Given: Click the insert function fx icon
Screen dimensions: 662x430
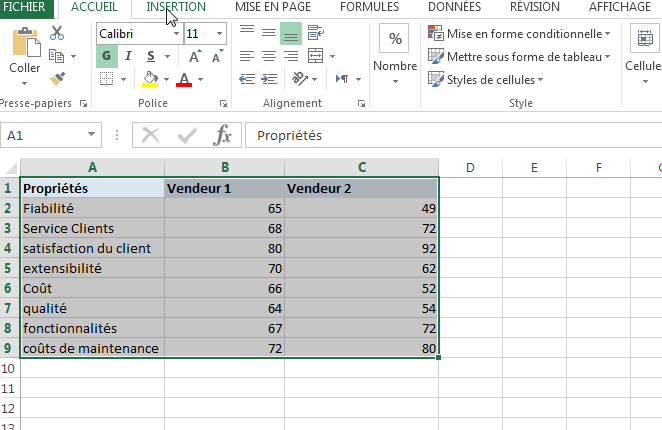Looking at the screenshot, I should pos(223,136).
